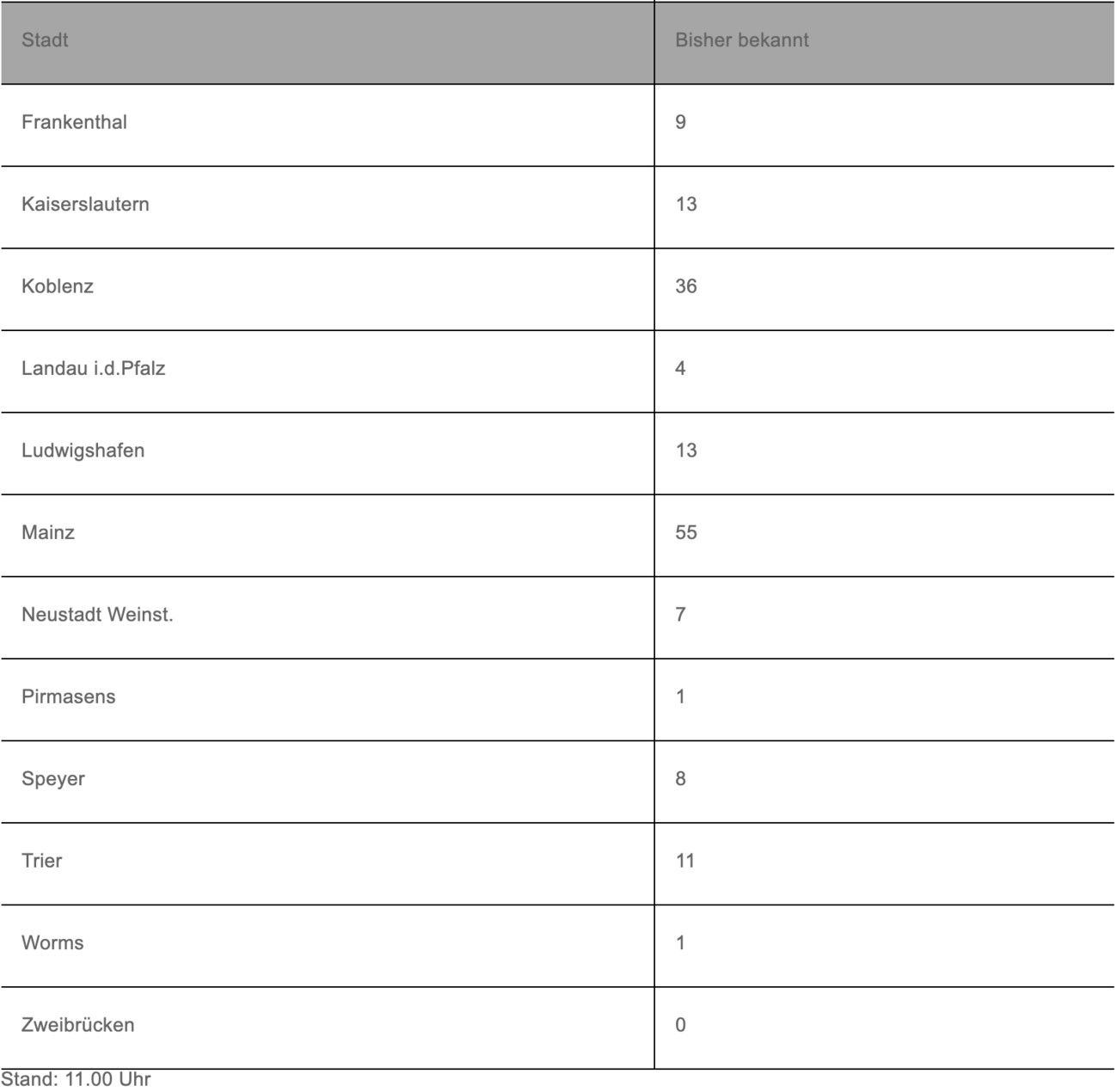
Task: Select the Trier city cell
Action: [x=42, y=862]
